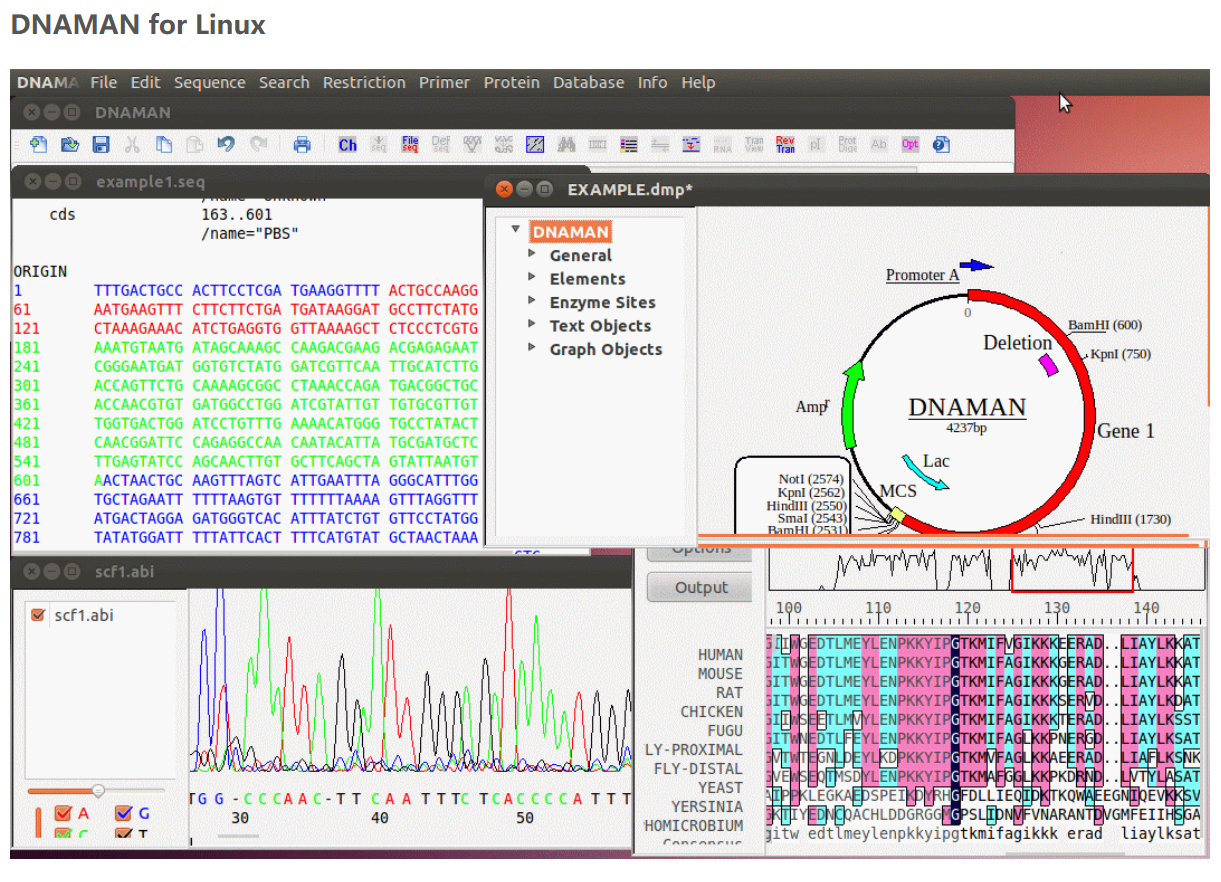Click the 'Def seq' toolbar icon
This screenshot has width=1221, height=882.
coord(441,145)
